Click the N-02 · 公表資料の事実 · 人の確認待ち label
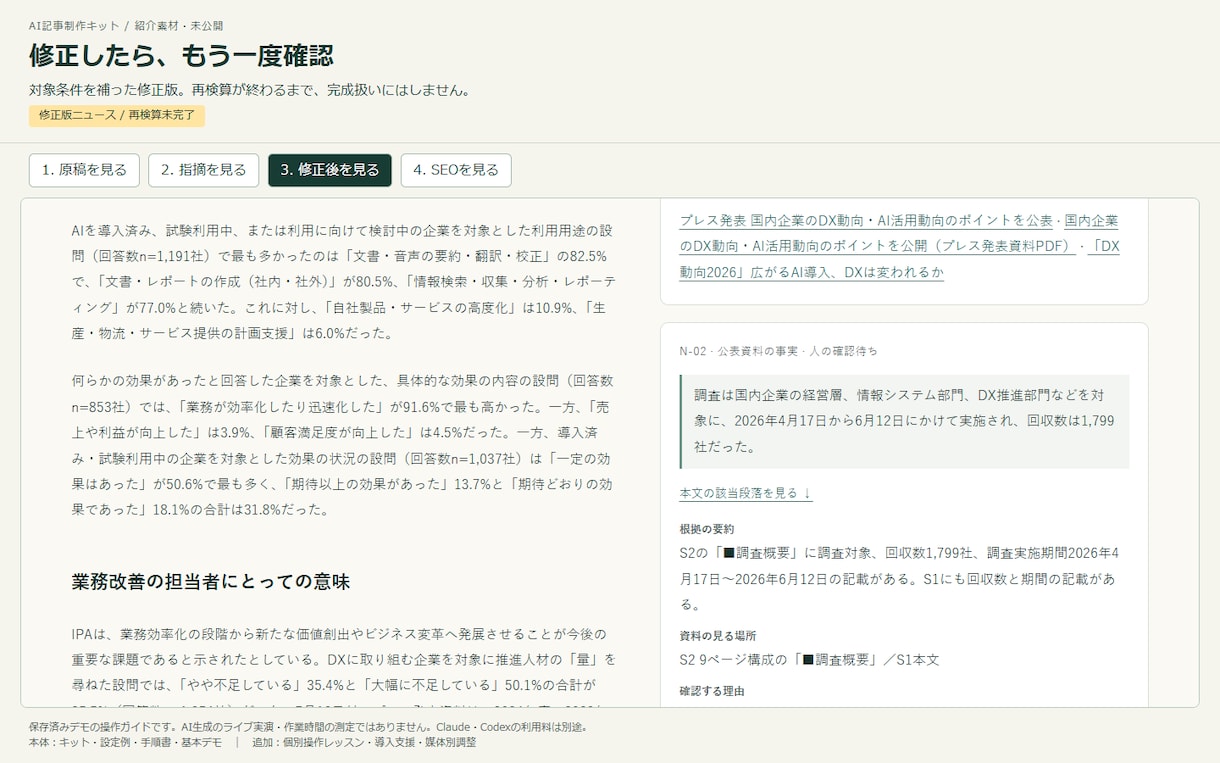This screenshot has height=763, width=1220. pyautogui.click(x=778, y=351)
